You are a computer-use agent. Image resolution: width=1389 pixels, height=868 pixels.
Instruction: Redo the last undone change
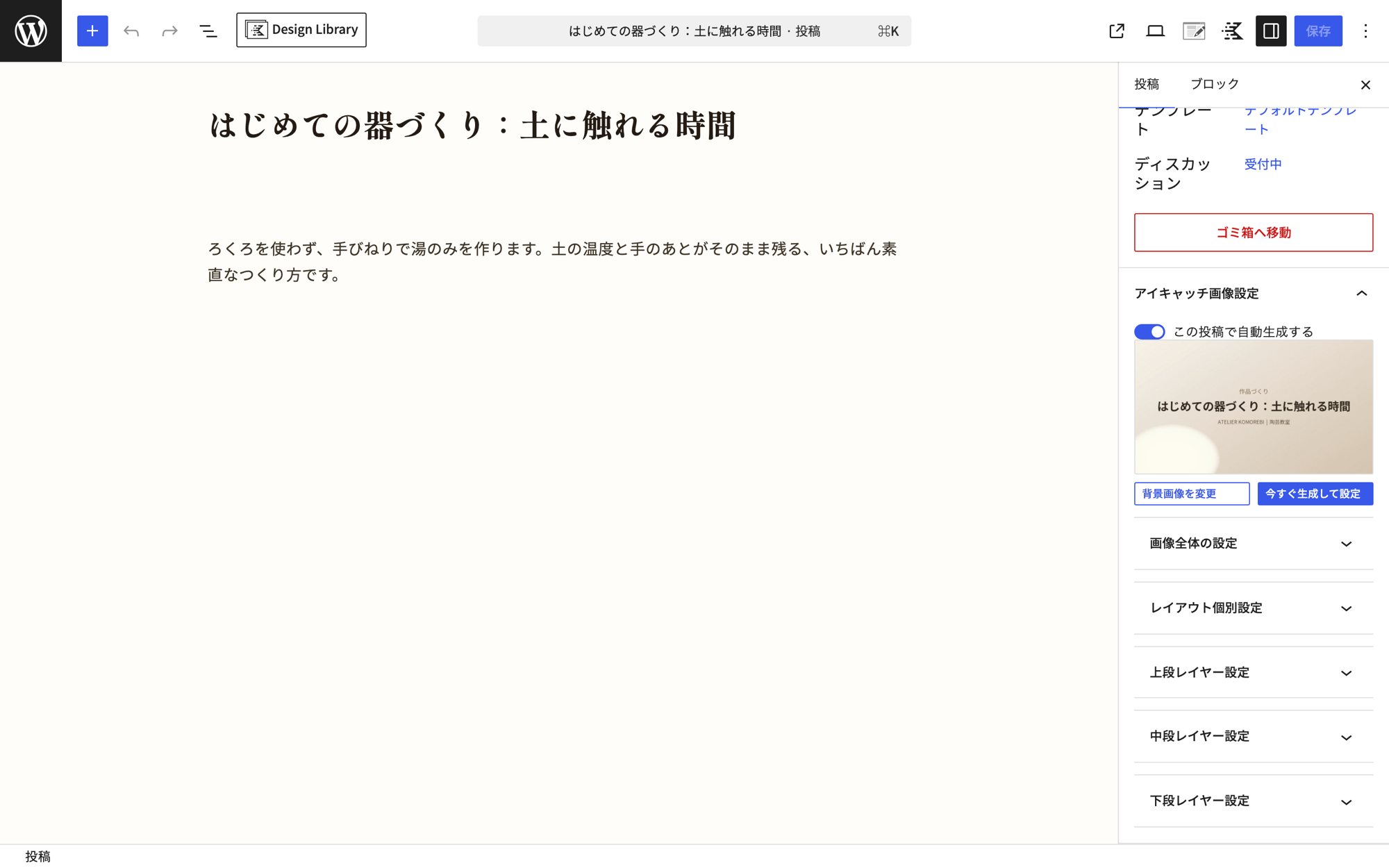169,31
